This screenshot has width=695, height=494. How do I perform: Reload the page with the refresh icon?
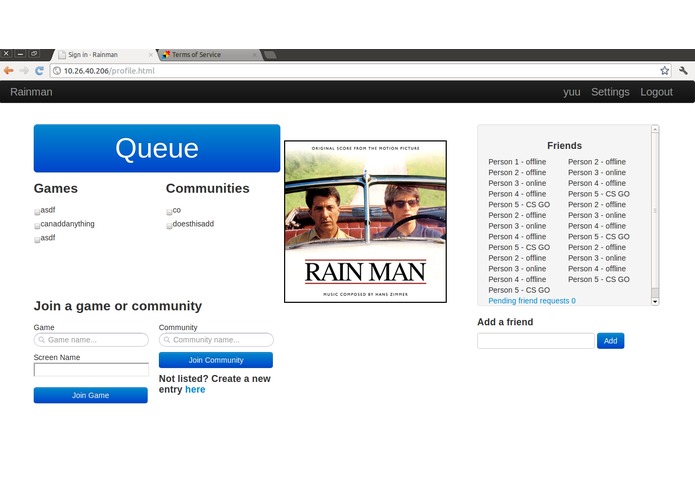(x=39, y=70)
